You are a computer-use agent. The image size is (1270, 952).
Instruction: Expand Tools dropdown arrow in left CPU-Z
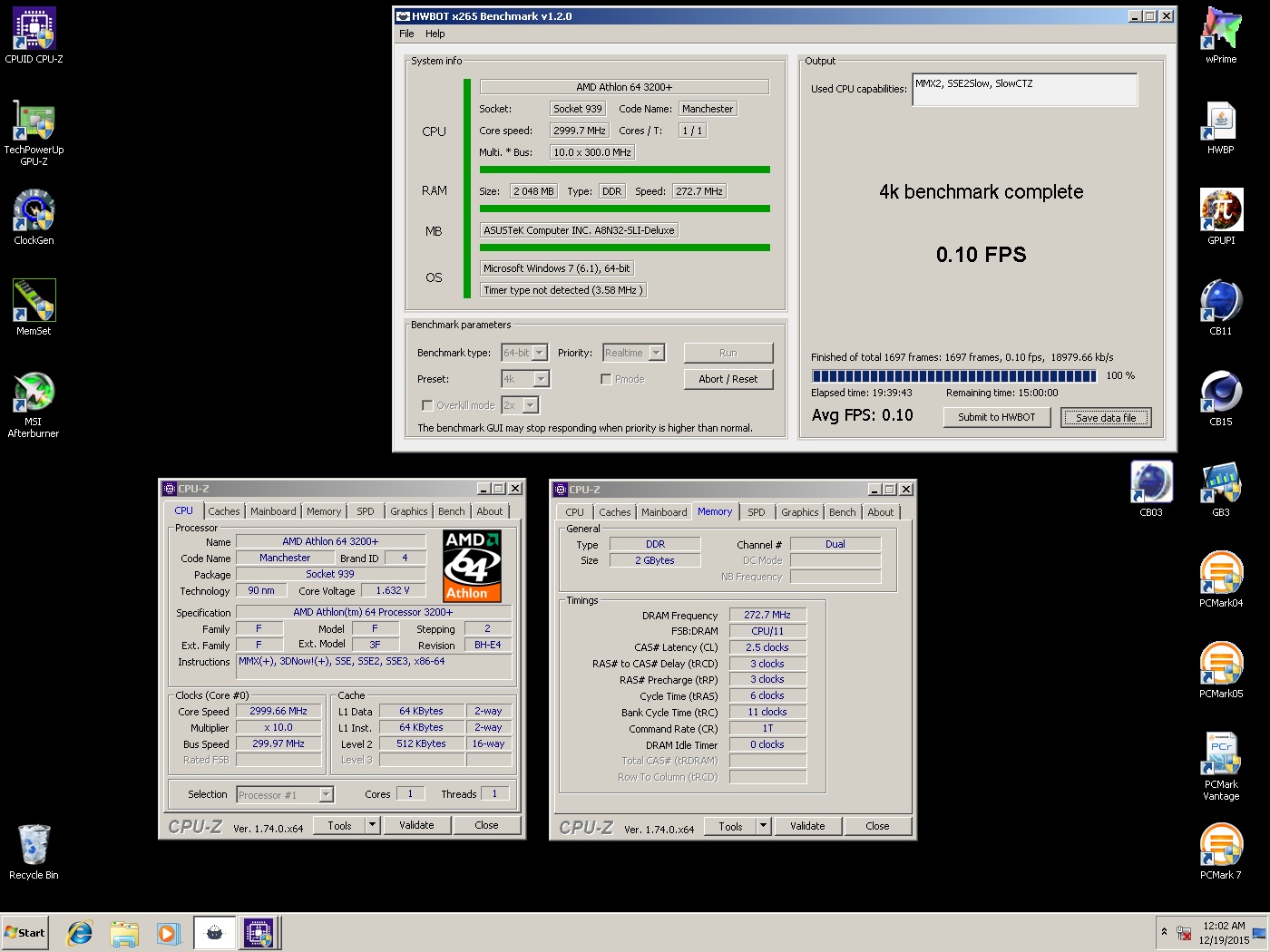point(372,825)
